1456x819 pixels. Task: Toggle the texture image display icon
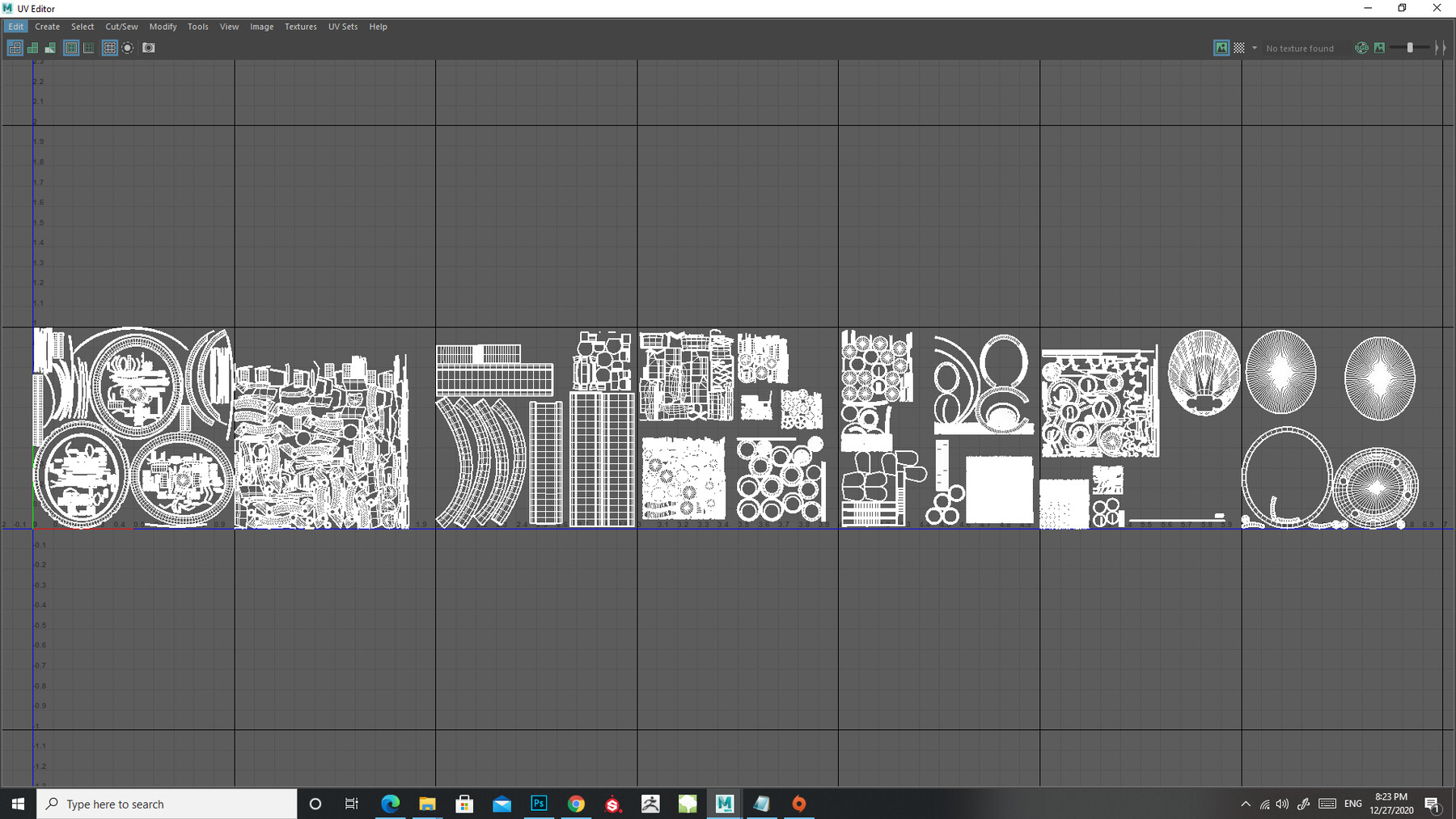point(1221,48)
